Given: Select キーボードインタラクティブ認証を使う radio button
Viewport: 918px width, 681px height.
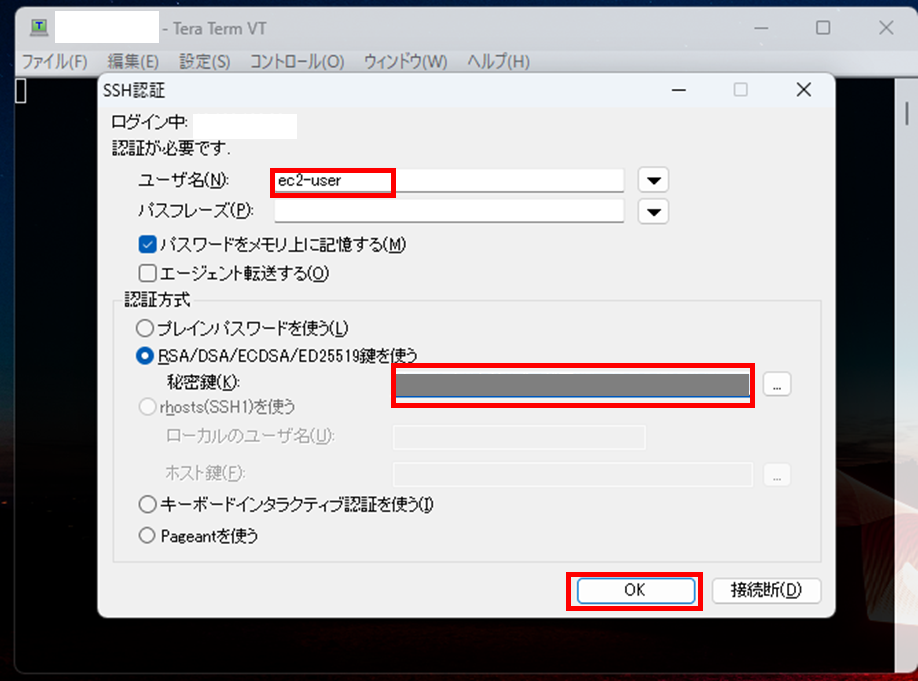Looking at the screenshot, I should pos(147,504).
